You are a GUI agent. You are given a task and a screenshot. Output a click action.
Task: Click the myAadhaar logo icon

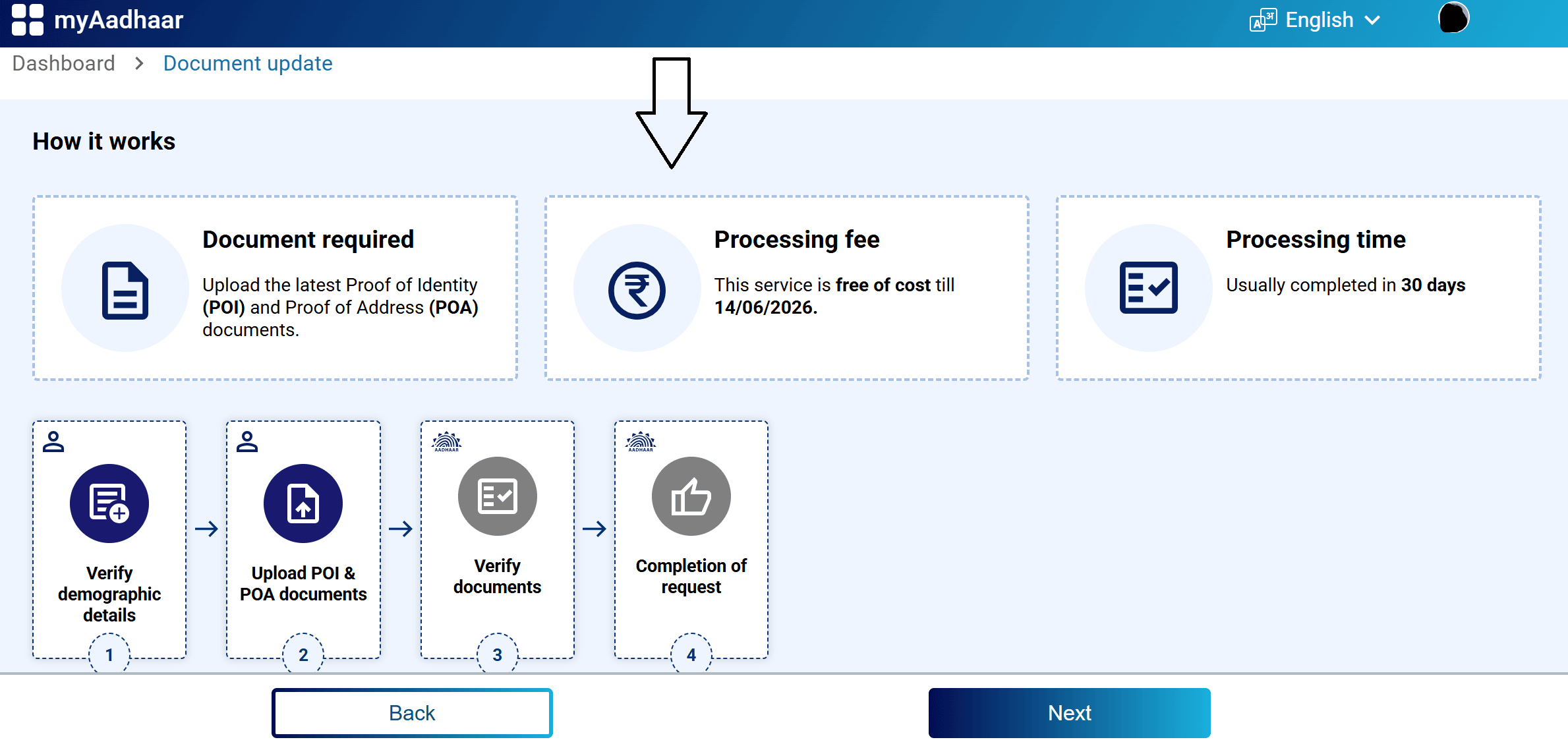point(29,20)
